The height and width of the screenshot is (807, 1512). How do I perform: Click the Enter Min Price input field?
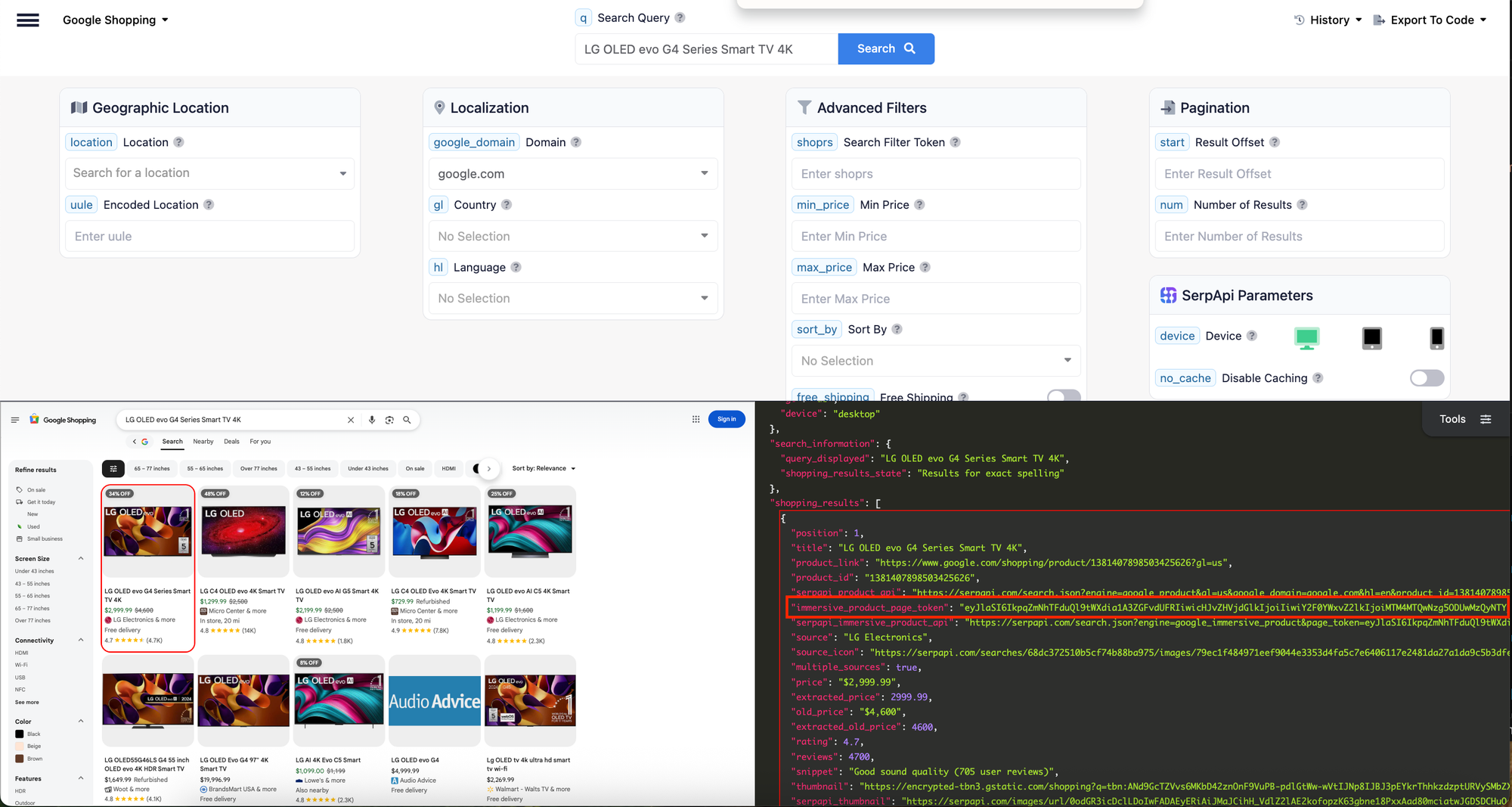936,237
